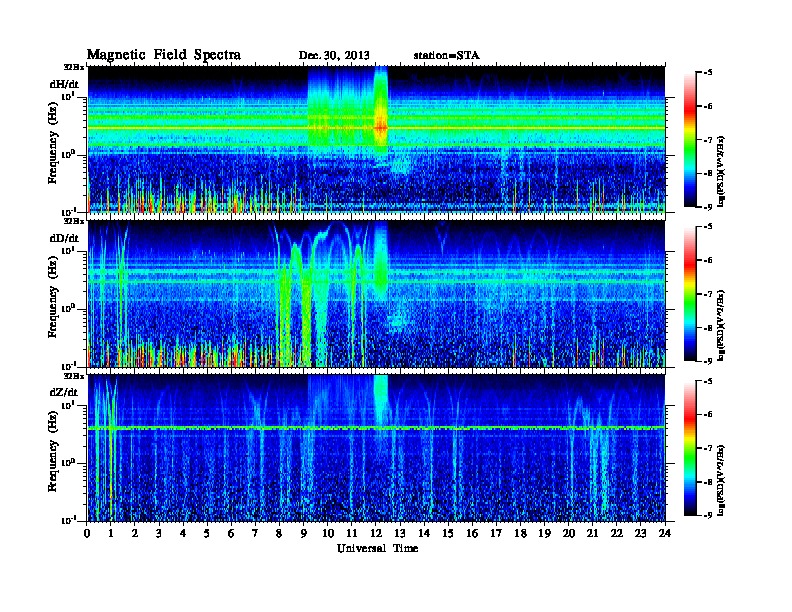
Task: Click hour tick label "3" on time axis
Action: [159, 533]
